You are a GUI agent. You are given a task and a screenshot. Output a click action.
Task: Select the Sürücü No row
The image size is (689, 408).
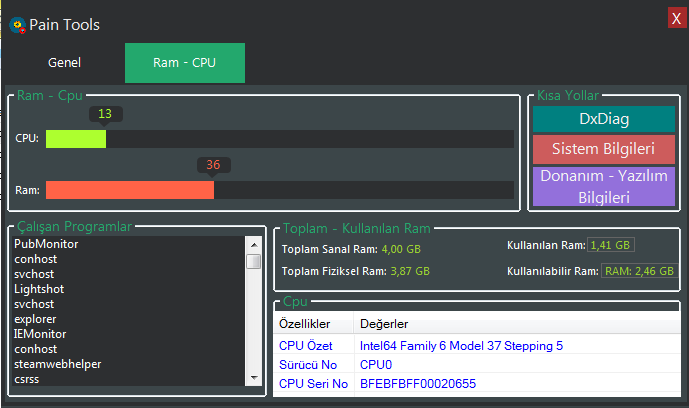[x=477, y=365]
